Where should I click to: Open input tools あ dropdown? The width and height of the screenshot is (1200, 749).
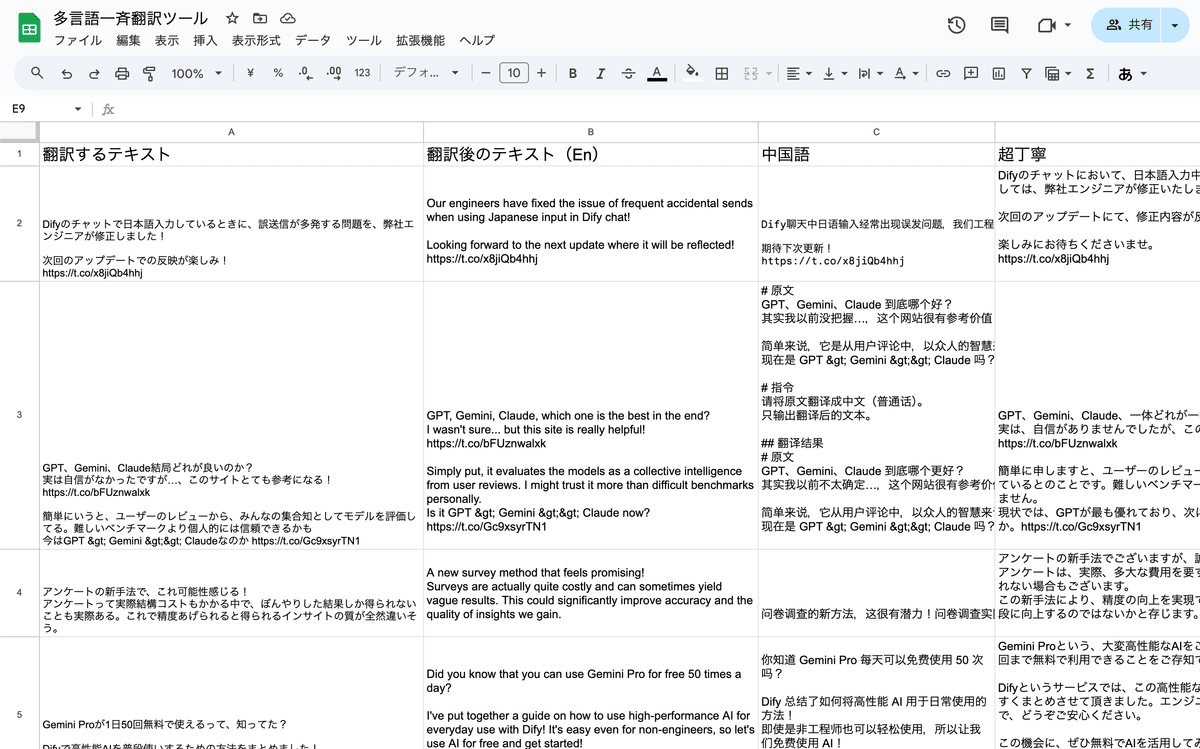click(x=1131, y=73)
